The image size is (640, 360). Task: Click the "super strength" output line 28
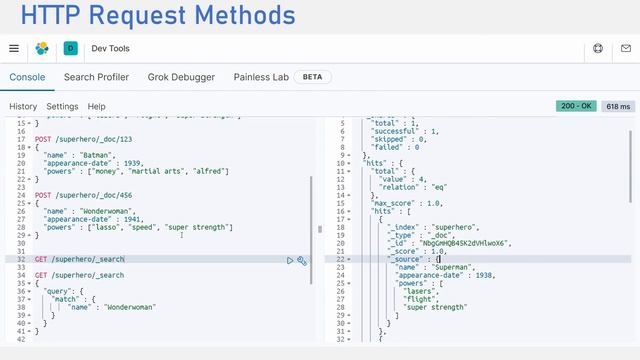(x=435, y=307)
